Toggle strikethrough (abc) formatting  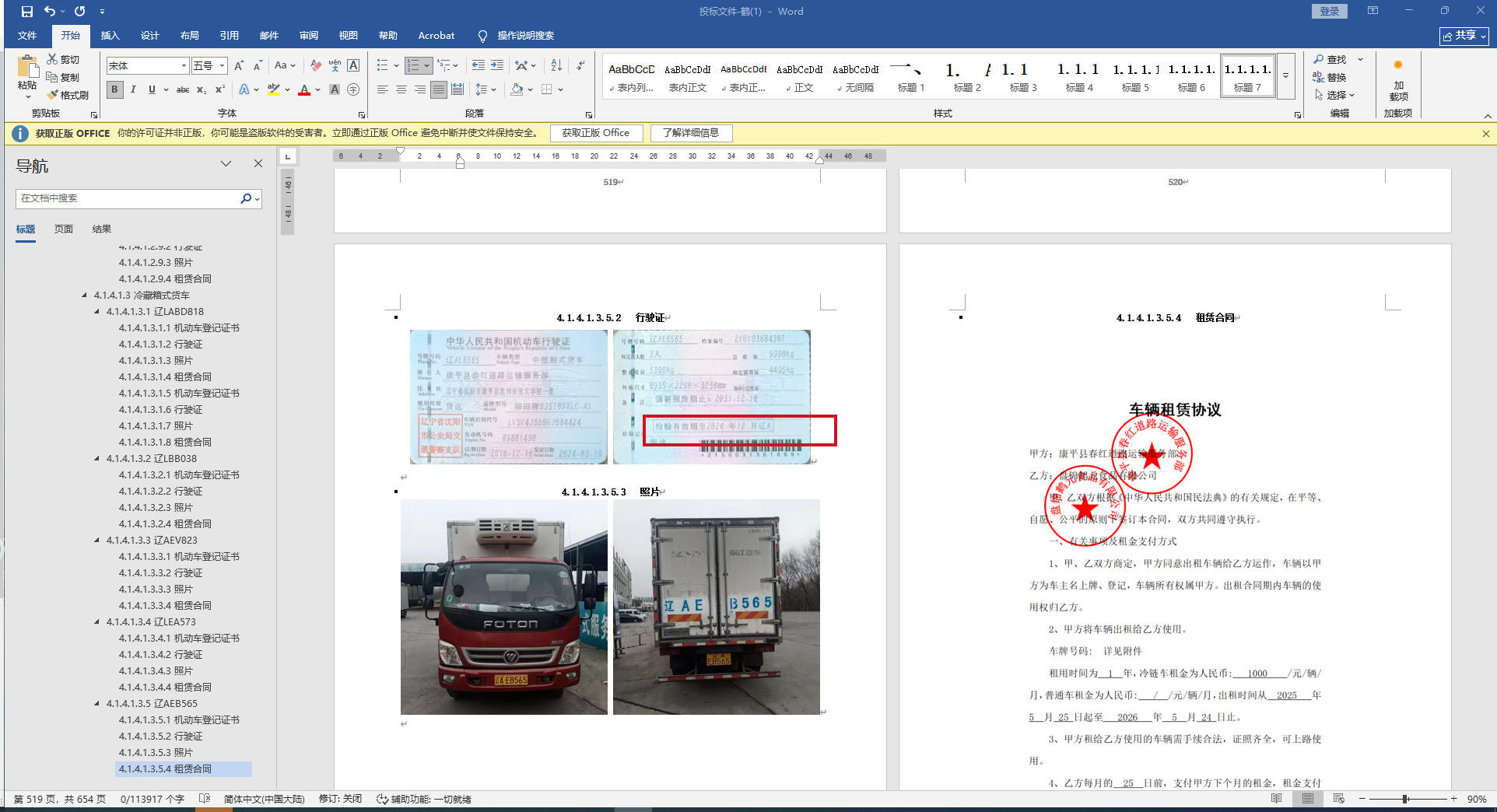click(183, 89)
